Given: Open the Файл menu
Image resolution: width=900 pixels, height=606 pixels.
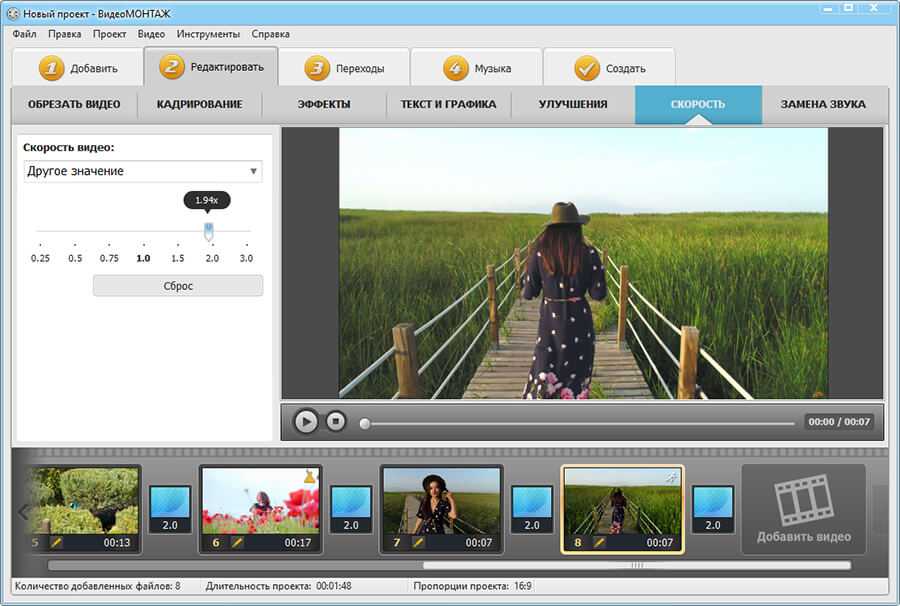Looking at the screenshot, I should point(25,34).
